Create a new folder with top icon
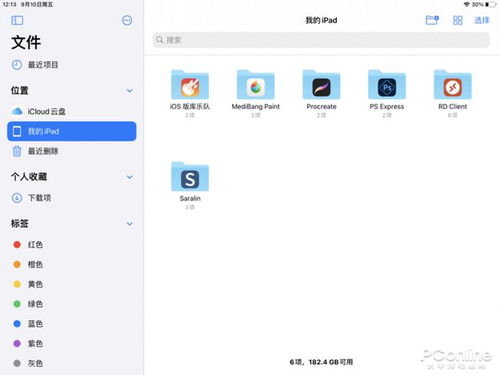This screenshot has height=375, width=499. [432, 20]
